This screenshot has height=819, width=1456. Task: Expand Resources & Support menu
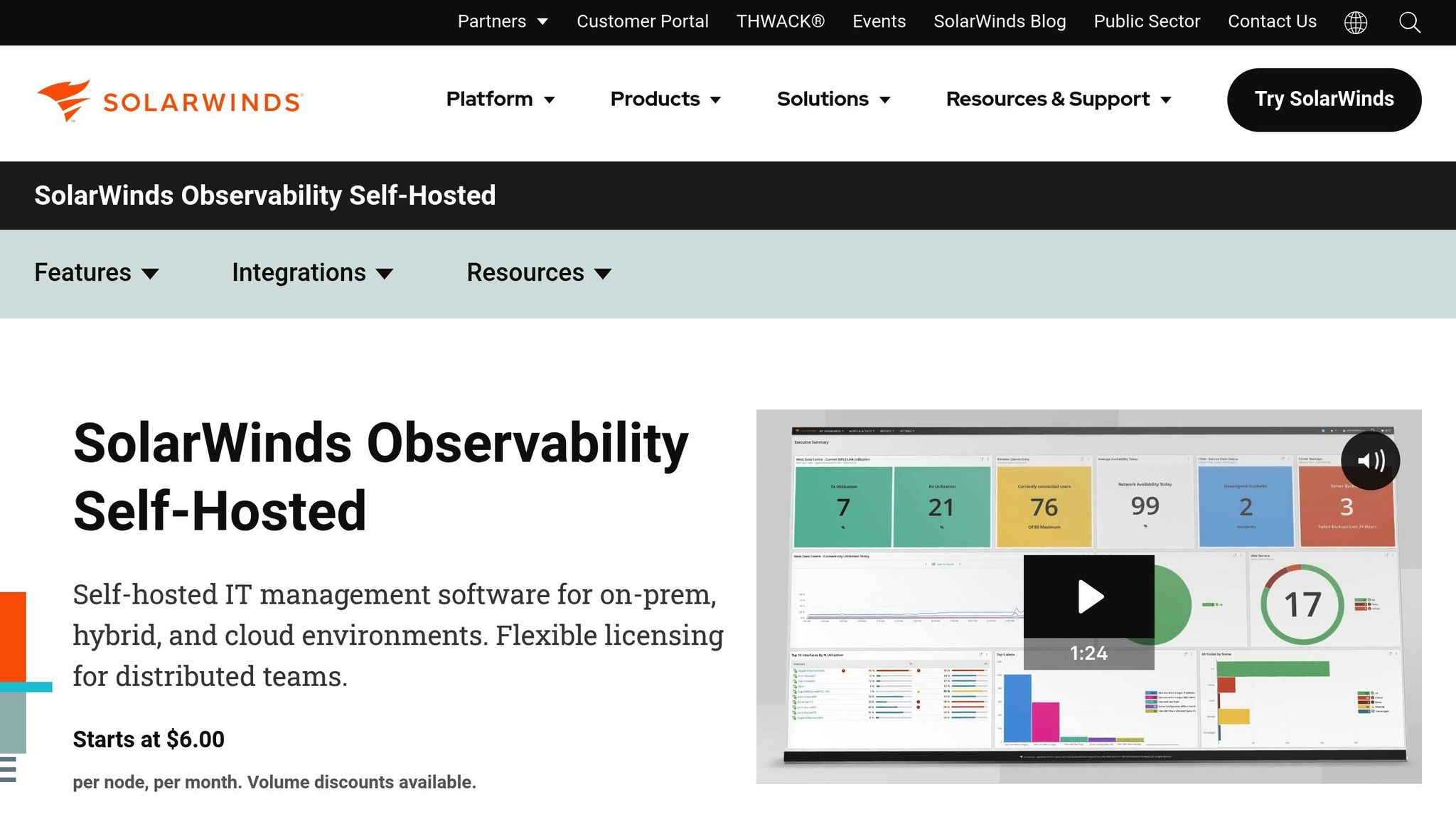(1059, 99)
